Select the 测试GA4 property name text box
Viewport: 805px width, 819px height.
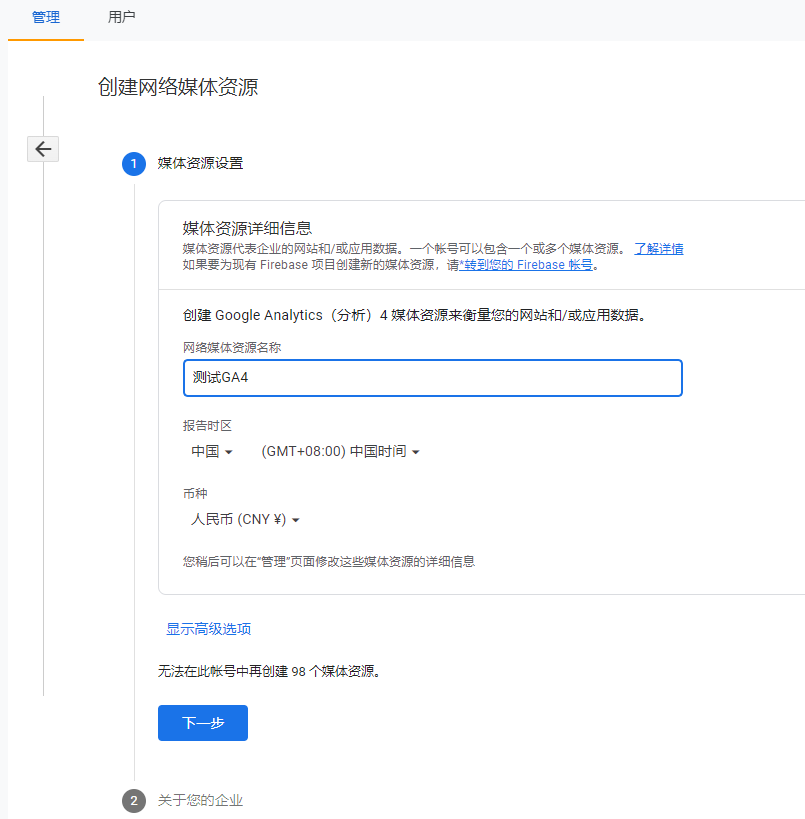pos(432,378)
